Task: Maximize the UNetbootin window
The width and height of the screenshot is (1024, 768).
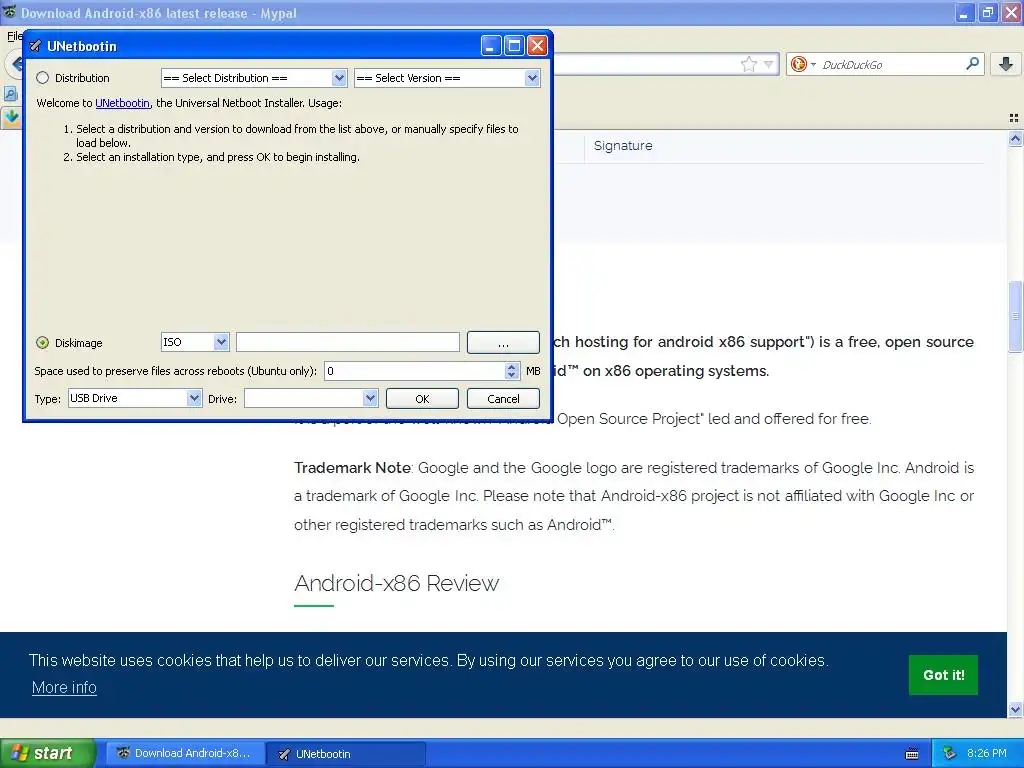Action: click(x=514, y=46)
